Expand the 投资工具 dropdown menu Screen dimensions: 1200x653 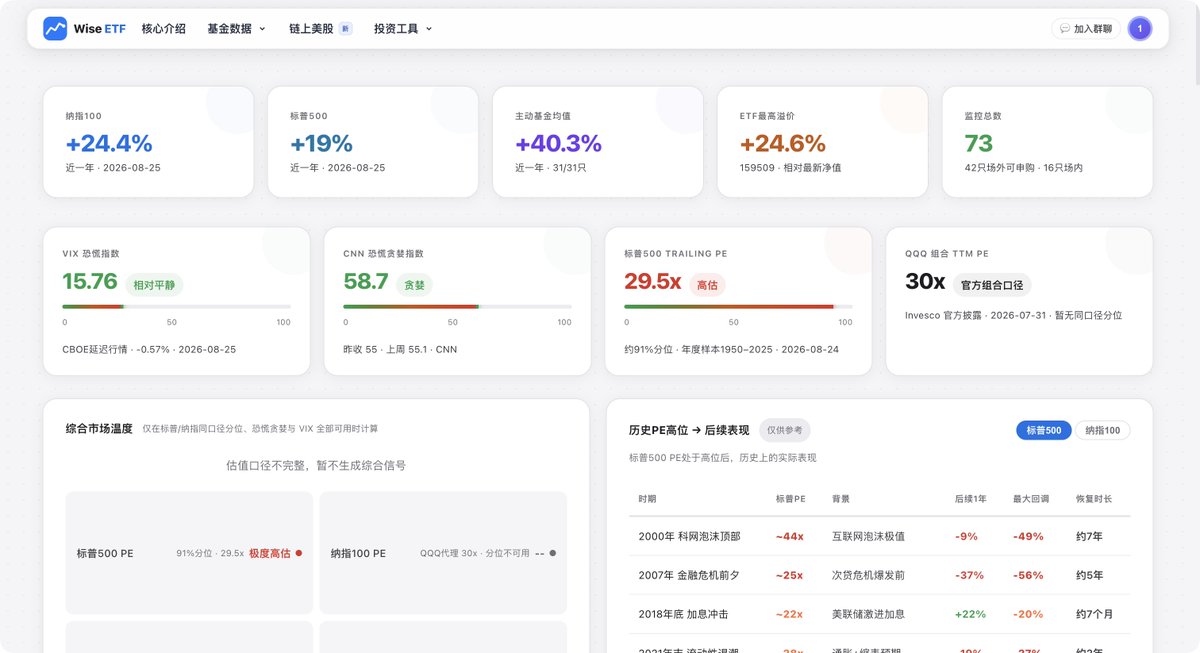coord(403,29)
